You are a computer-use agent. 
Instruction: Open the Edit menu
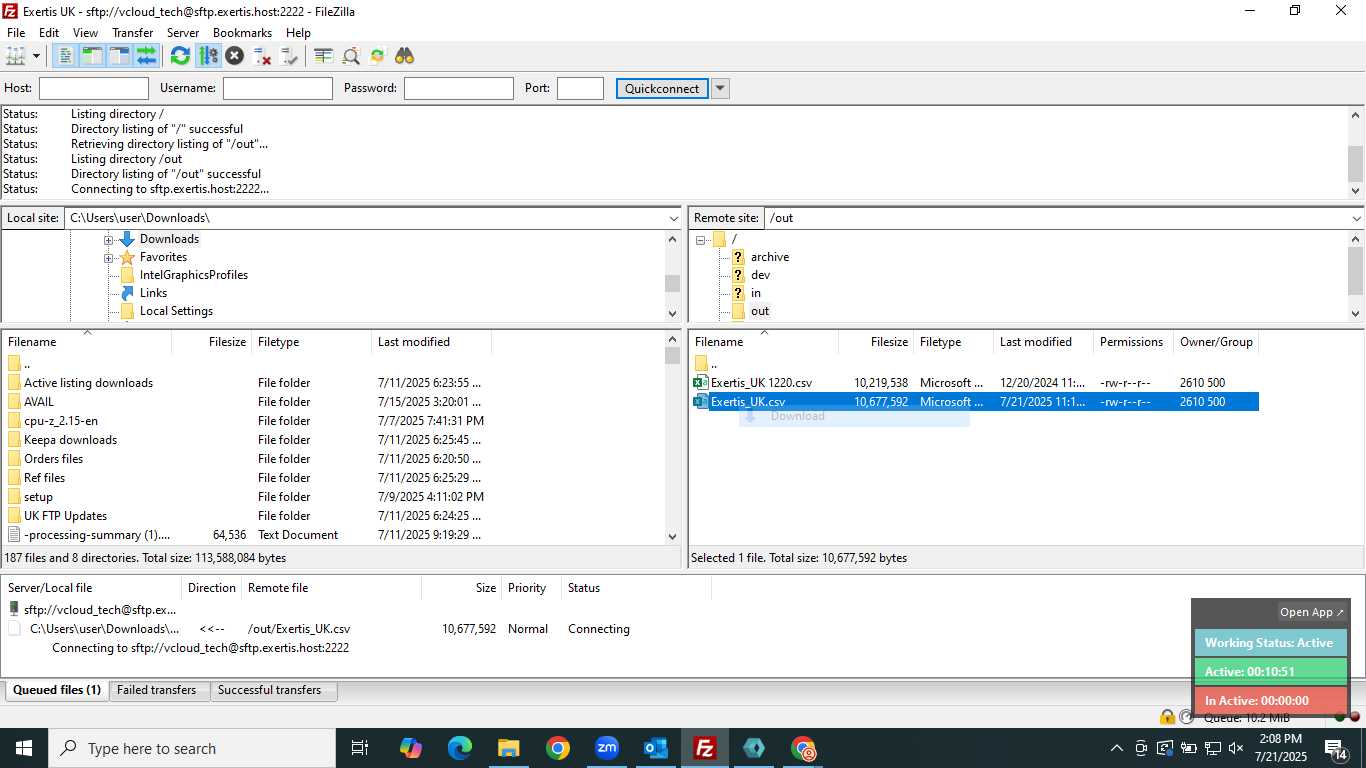49,33
